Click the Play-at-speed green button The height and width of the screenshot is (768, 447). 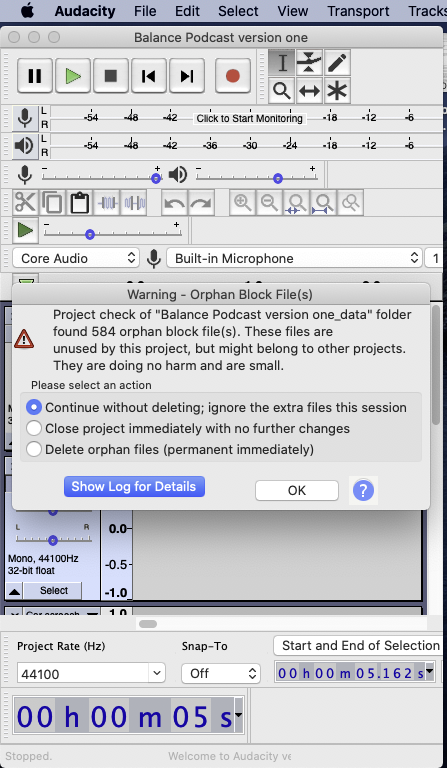[25, 230]
